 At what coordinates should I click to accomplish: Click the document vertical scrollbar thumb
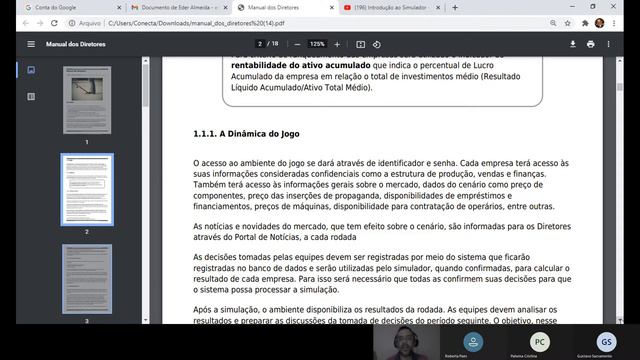coord(620,87)
